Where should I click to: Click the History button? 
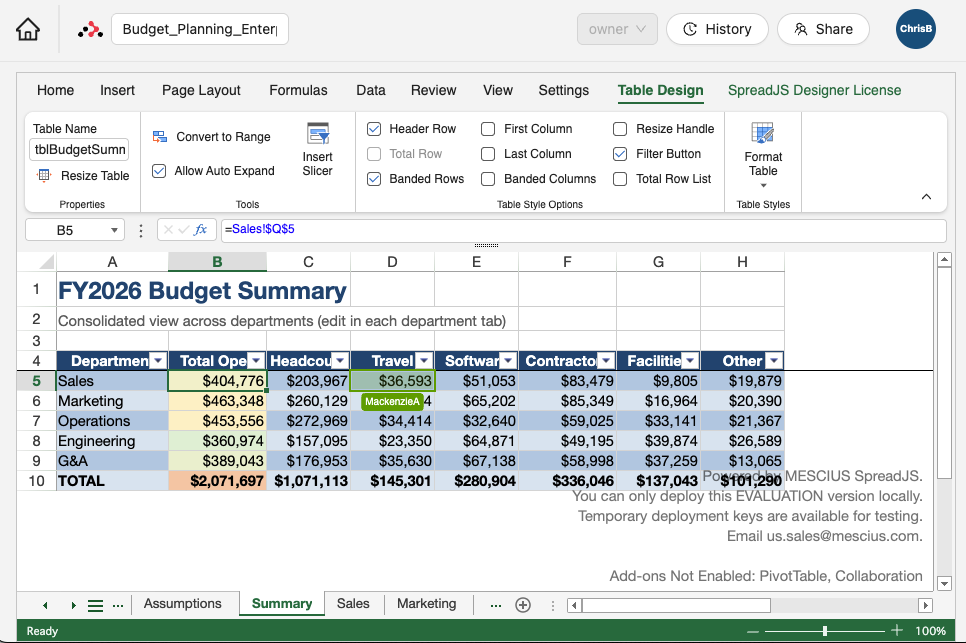[717, 29]
